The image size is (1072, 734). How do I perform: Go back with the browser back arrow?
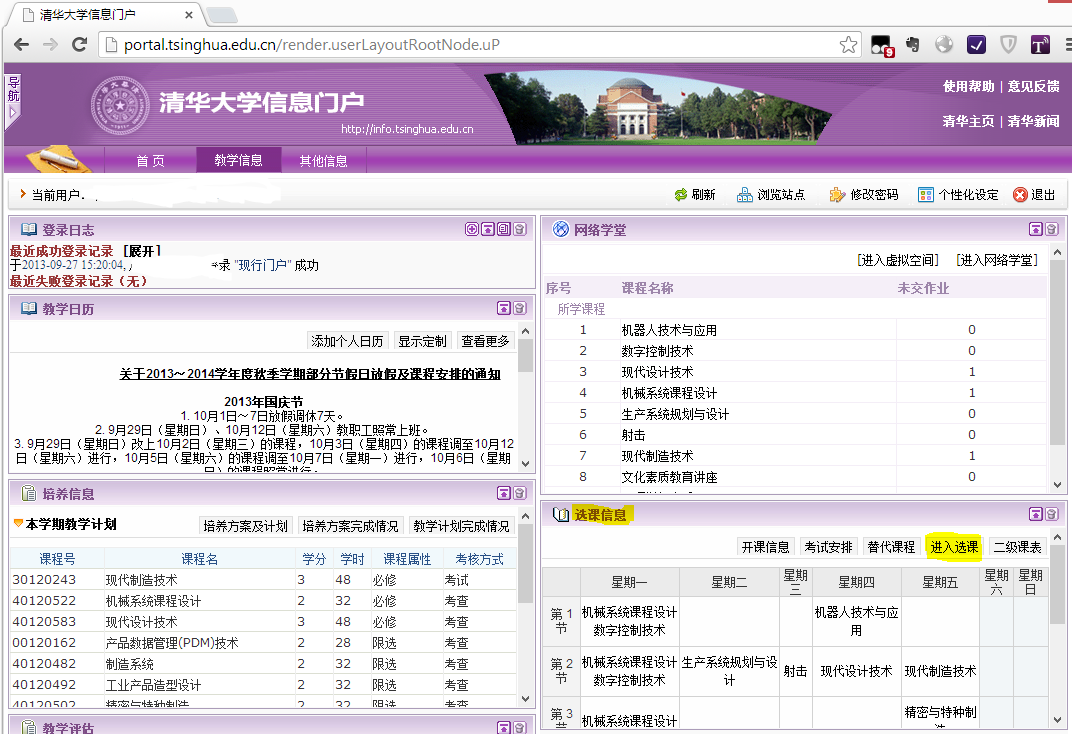[21, 45]
